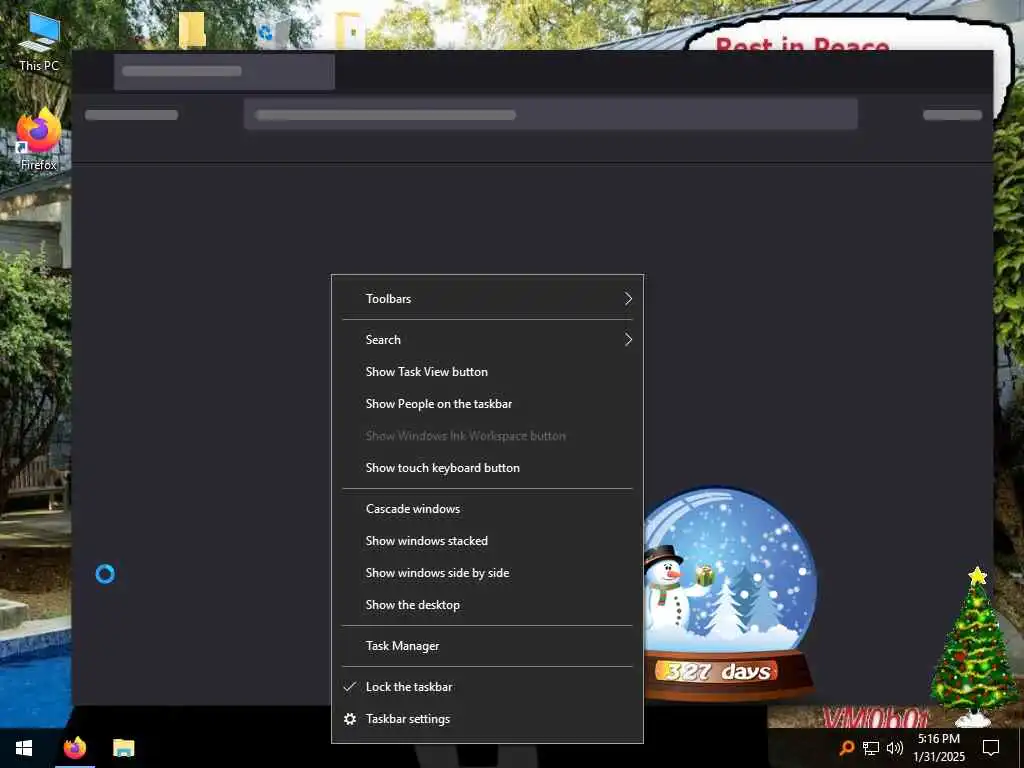The image size is (1024, 768).
Task: Select the Recycle Bin desktop icon
Action: click(273, 31)
